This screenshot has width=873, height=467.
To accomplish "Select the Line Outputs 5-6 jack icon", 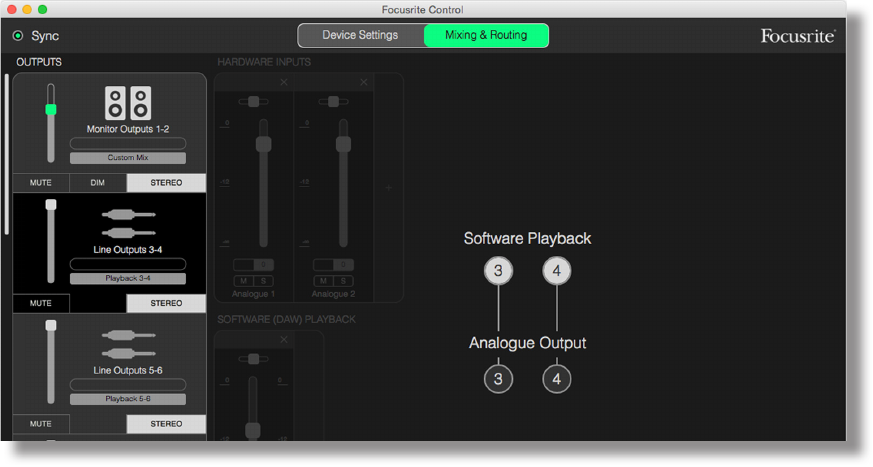I will (129, 344).
